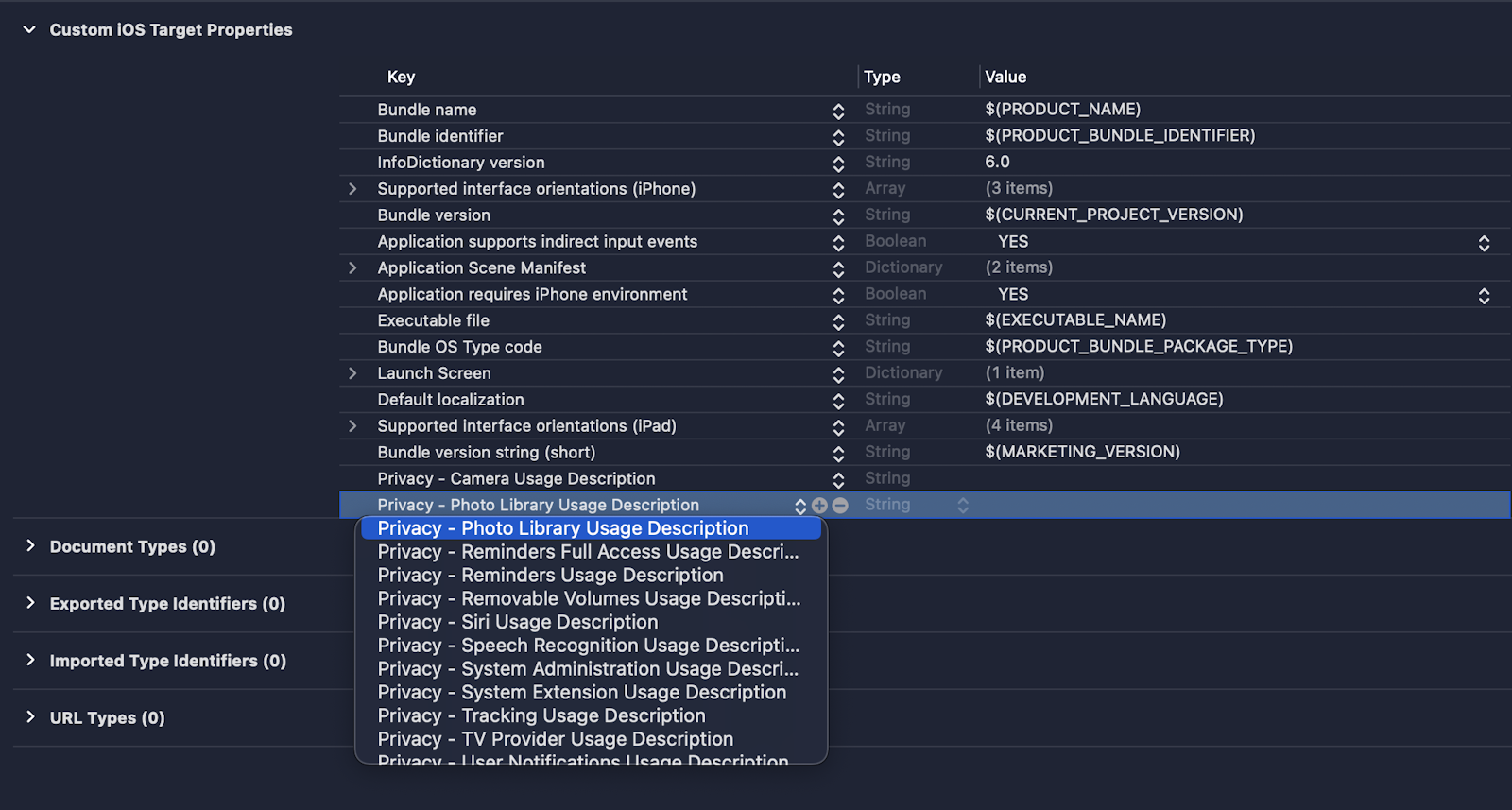Expand the Launch Screen dictionary row
The width and height of the screenshot is (1512, 810).
352,373
